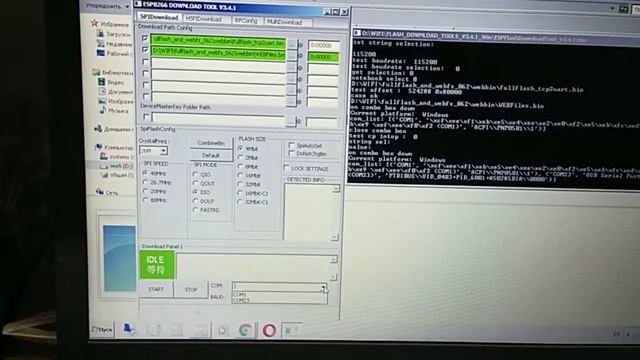
Task: Uncheck the fullflash_tcp2uart.bin file checkbox
Action: pos(145,38)
